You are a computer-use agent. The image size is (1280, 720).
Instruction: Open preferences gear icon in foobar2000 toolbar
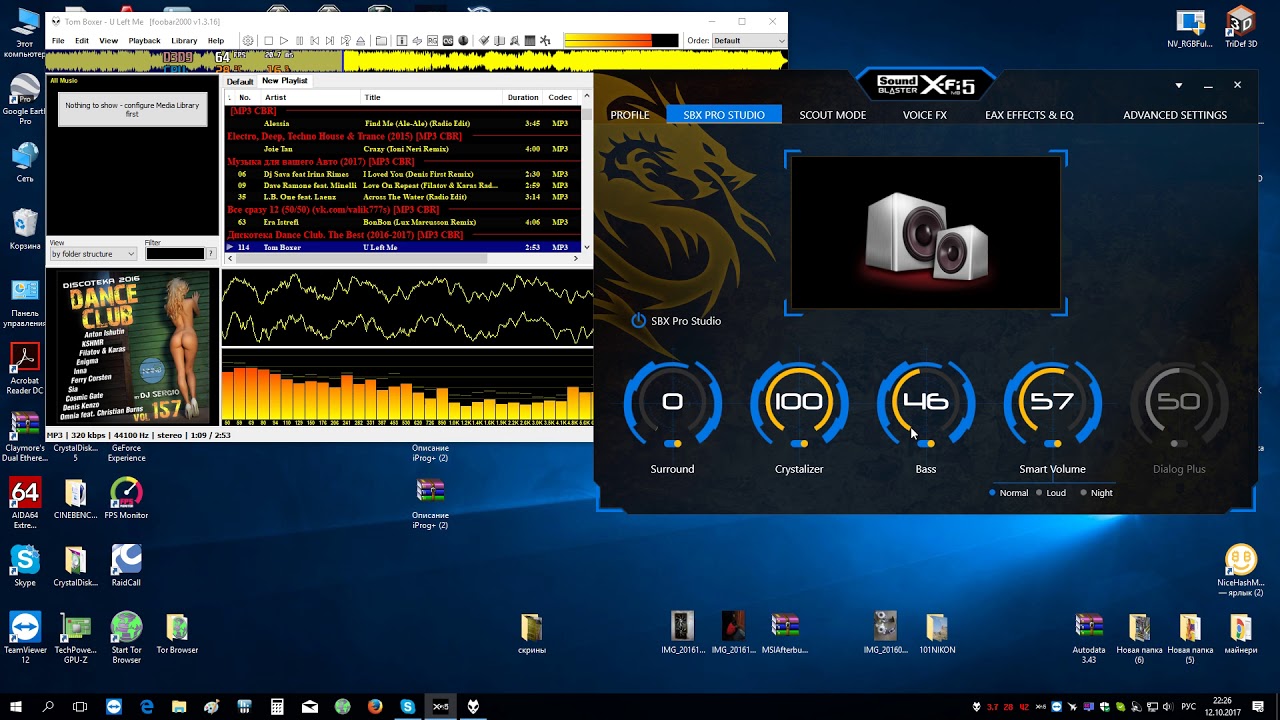pyautogui.click(x=248, y=41)
